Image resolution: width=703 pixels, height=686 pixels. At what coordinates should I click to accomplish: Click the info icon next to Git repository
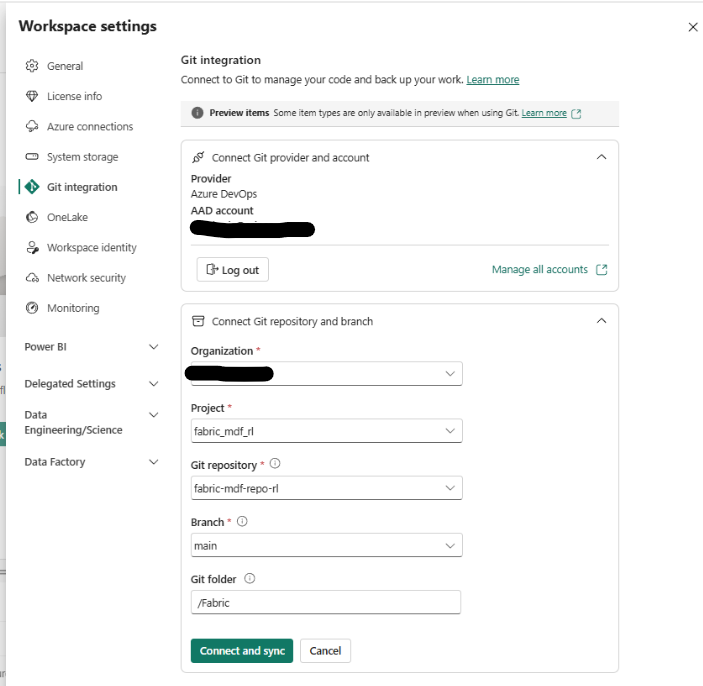275,464
